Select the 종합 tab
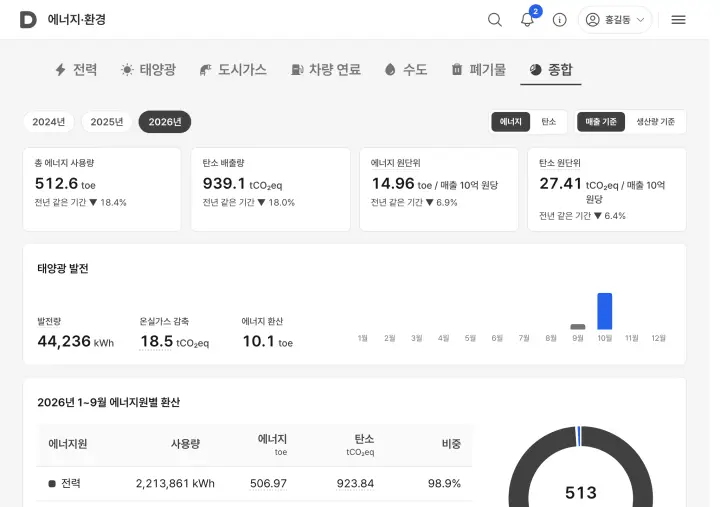The height and width of the screenshot is (507, 720). click(551, 70)
